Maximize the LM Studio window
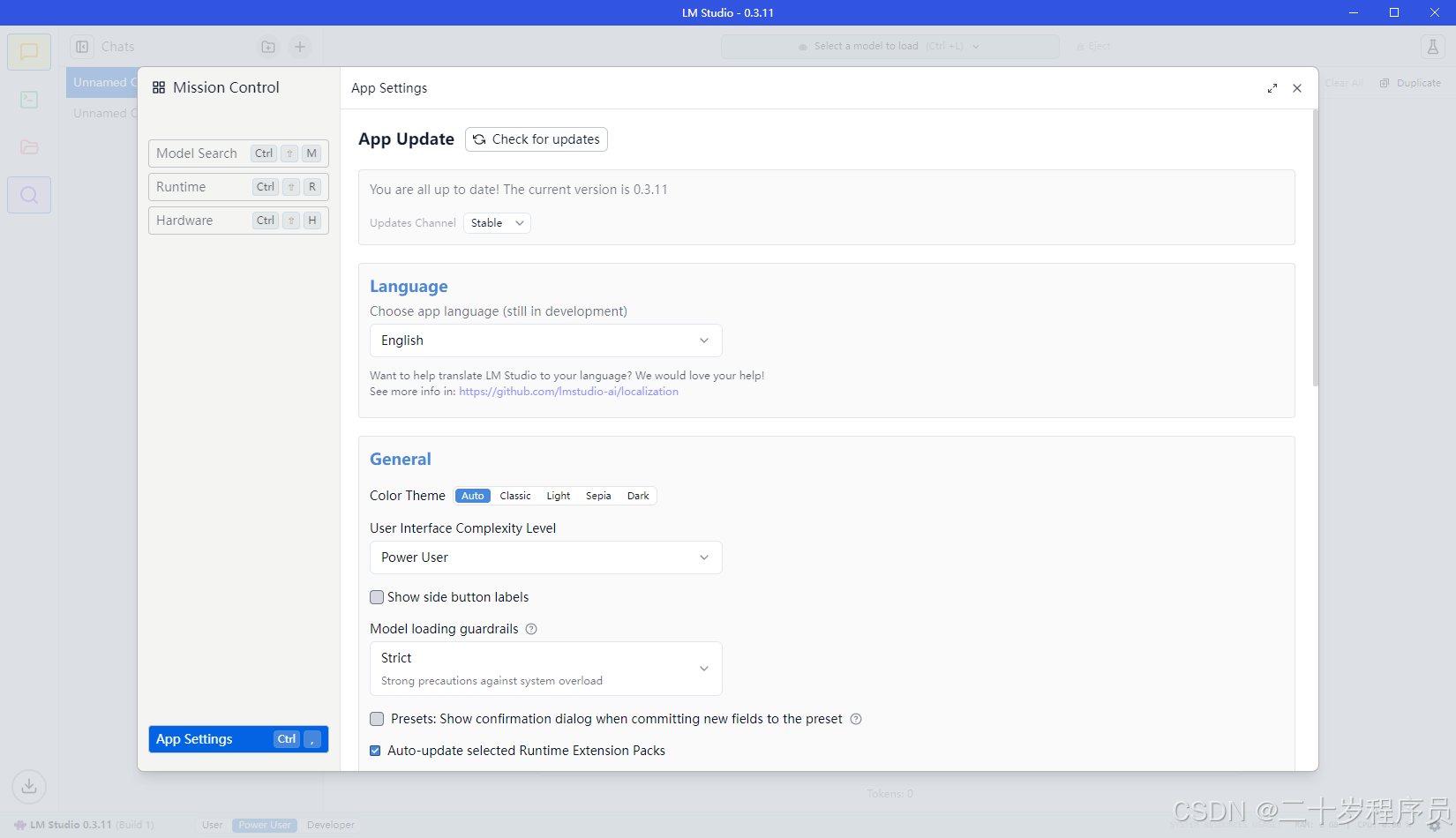The width and height of the screenshot is (1456, 838). pos(1394,12)
